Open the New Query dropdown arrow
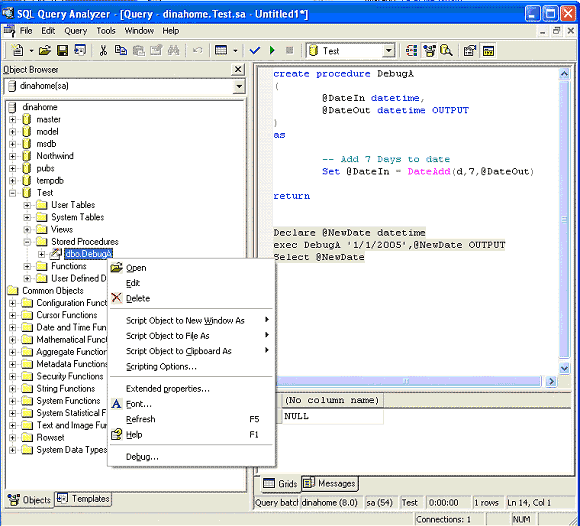This screenshot has width=580, height=526. 31,51
